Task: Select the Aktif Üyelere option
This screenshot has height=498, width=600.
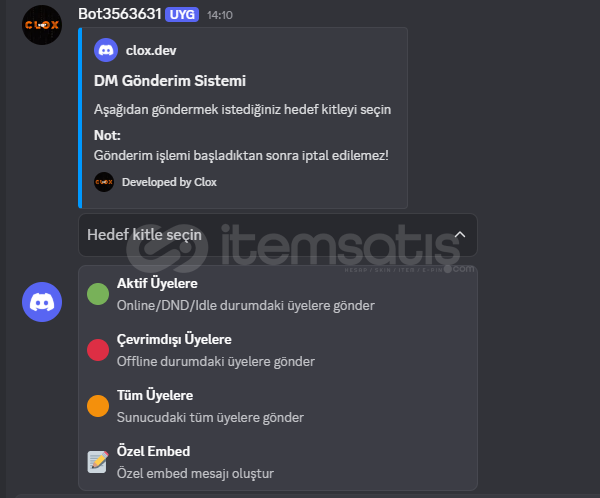Action: 278,294
